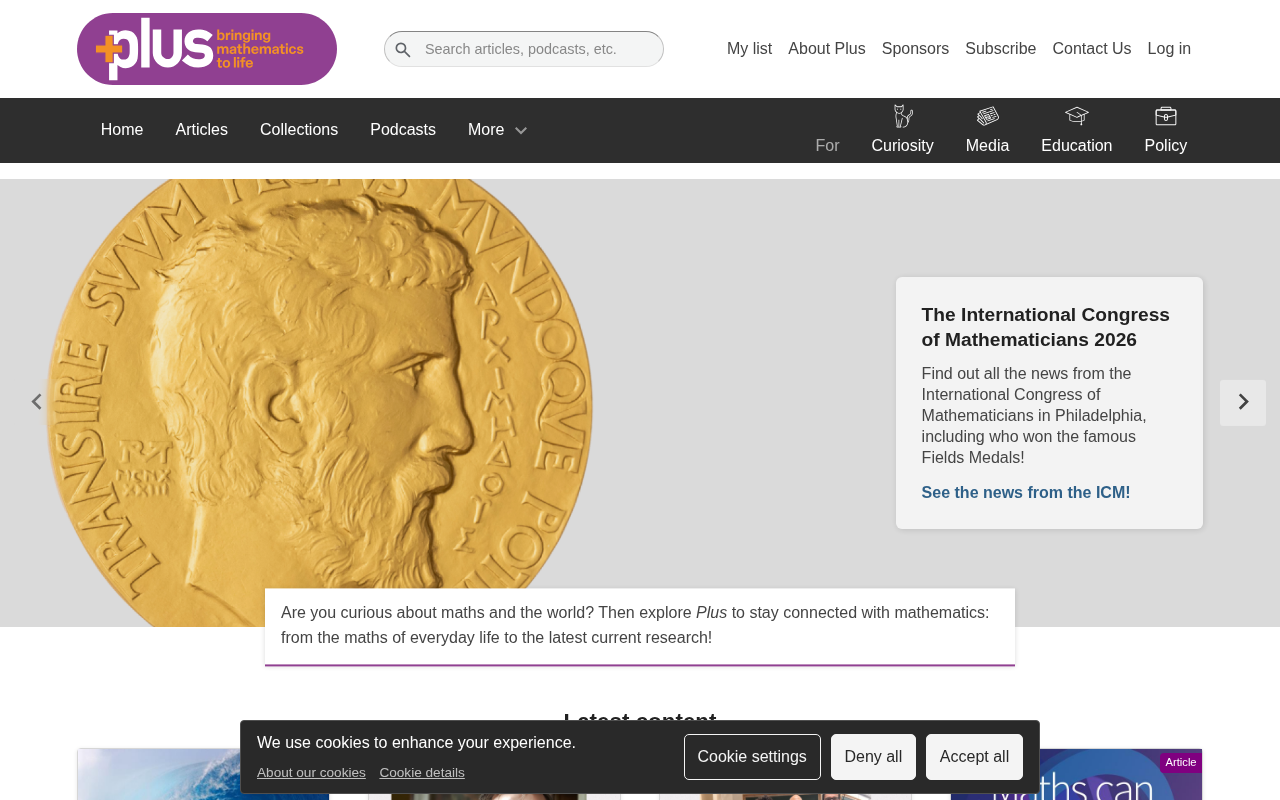Screen dimensions: 1280x800
Task: Click the Plus magazine logo
Action: click(207, 49)
